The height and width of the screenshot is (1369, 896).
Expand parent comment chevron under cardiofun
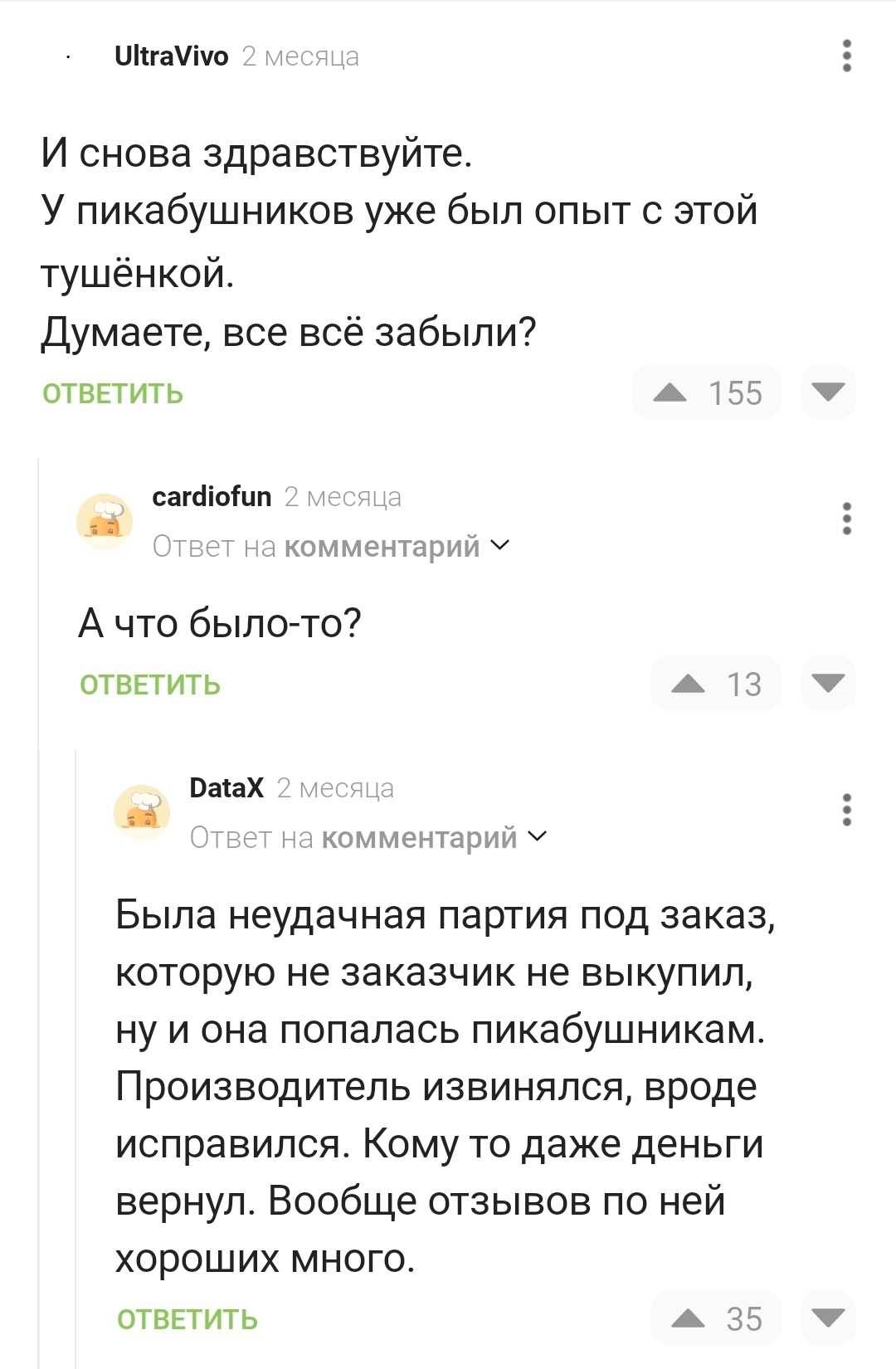coord(500,546)
